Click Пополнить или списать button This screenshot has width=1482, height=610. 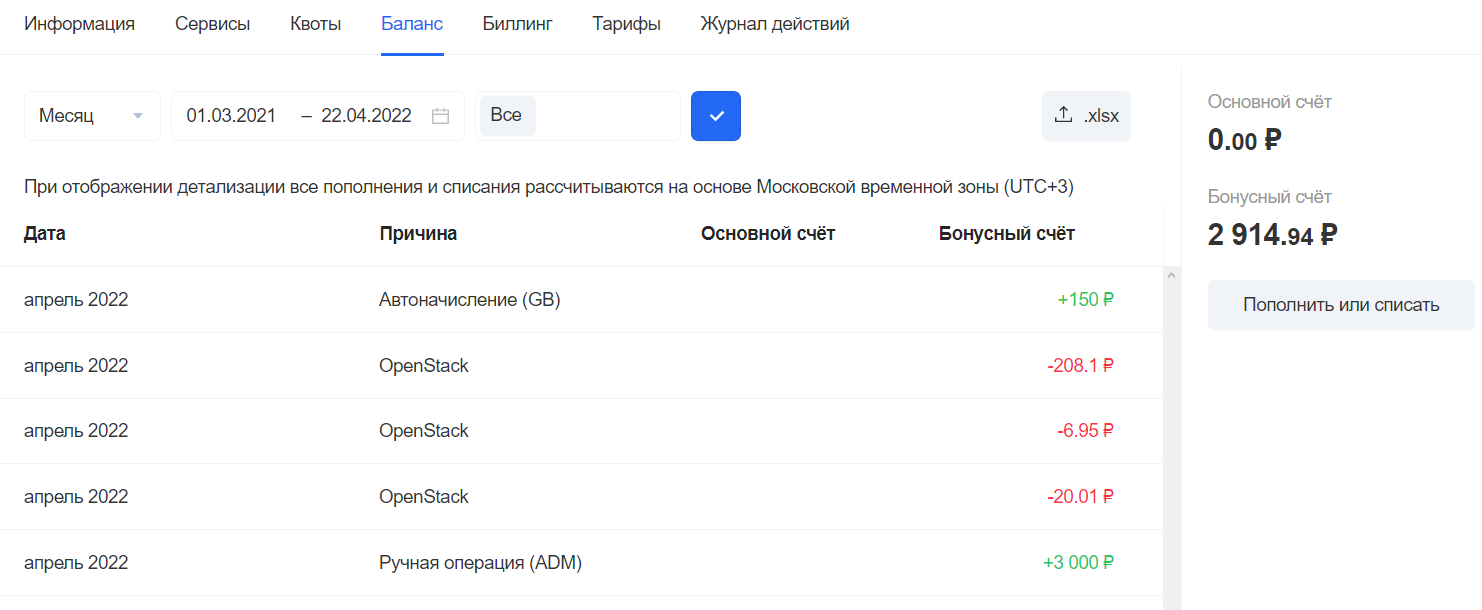(1341, 305)
